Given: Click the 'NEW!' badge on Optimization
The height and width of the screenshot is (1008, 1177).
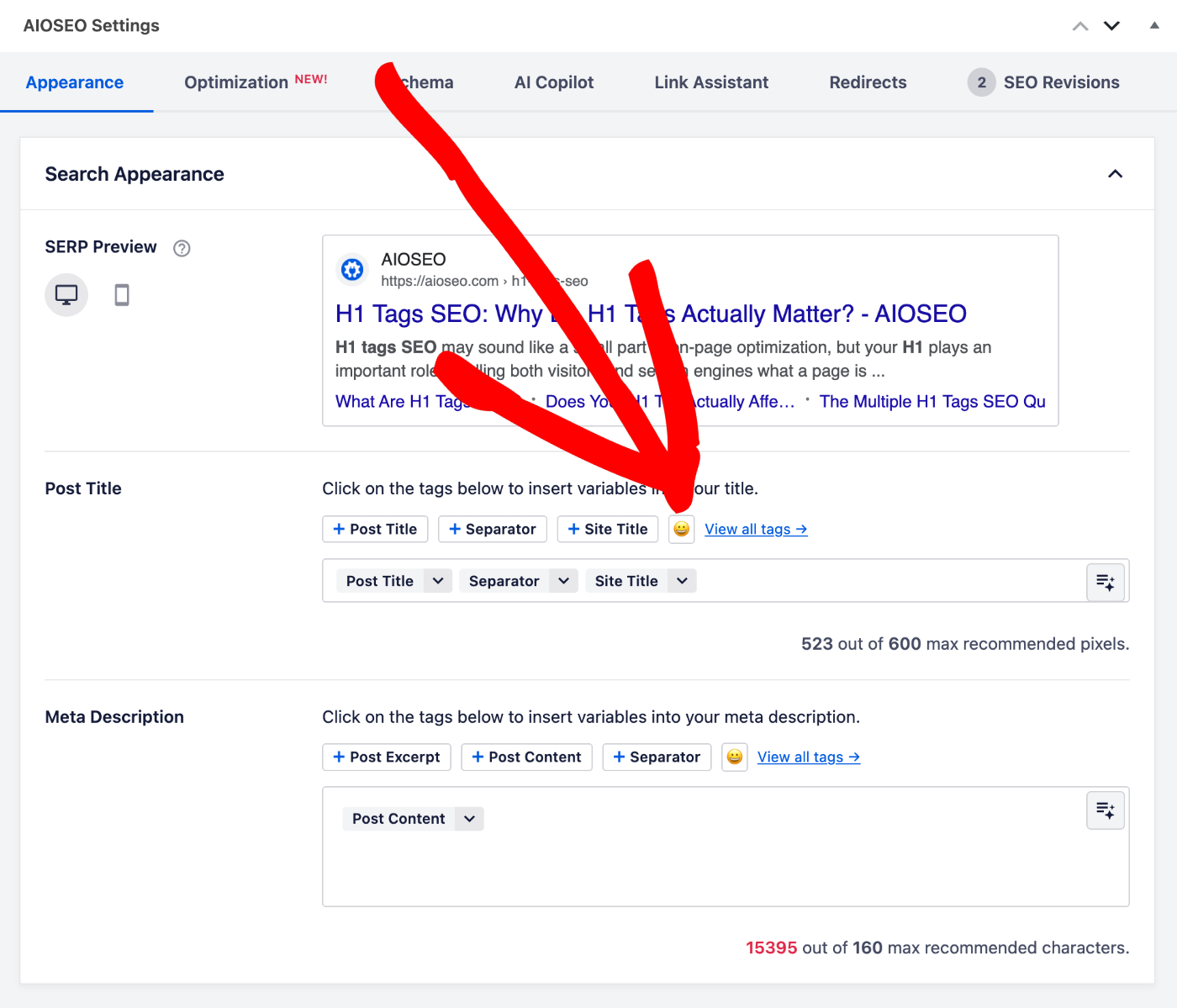Looking at the screenshot, I should coord(311,79).
